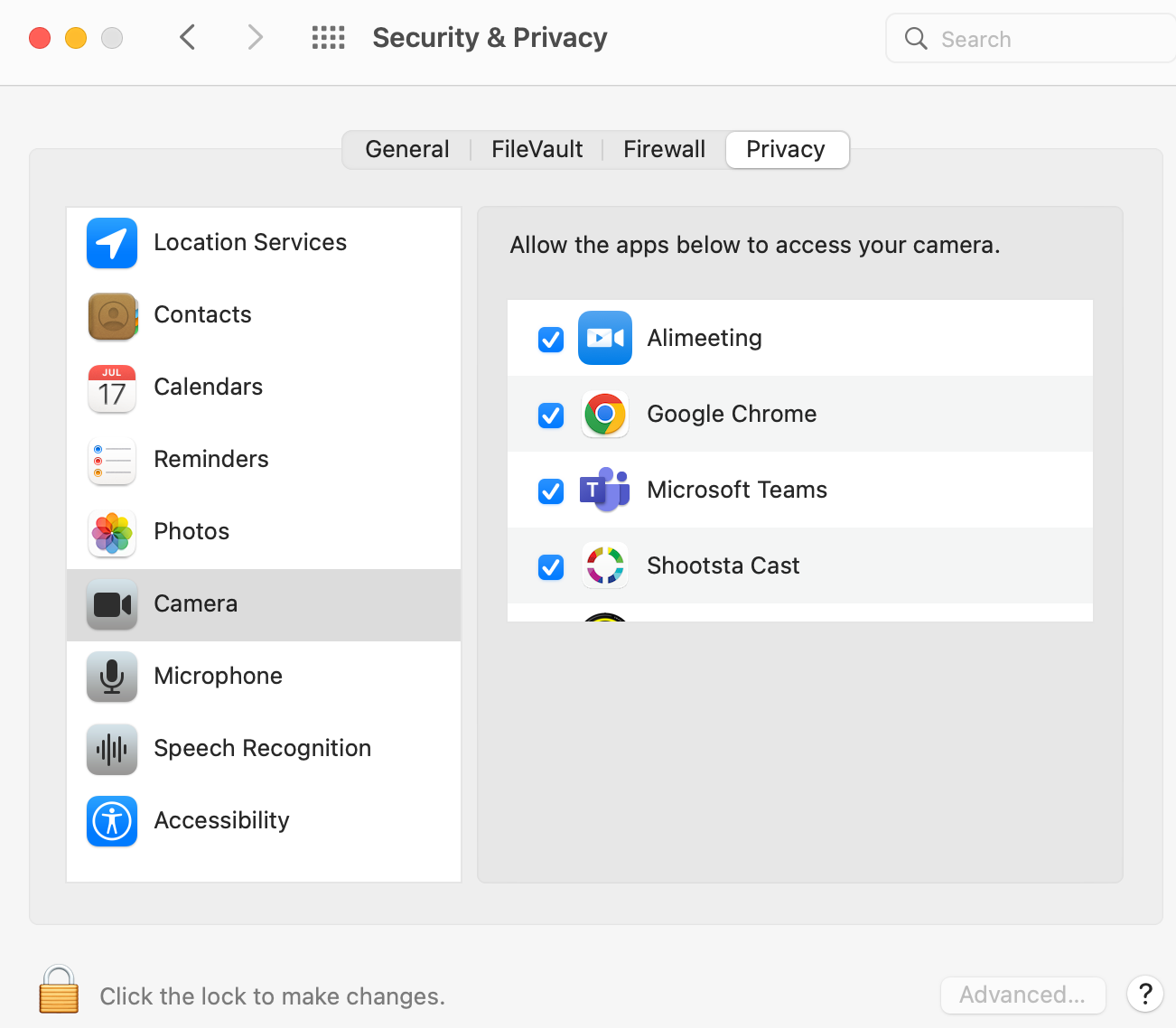
Task: Switch to the General tab
Action: (x=407, y=150)
